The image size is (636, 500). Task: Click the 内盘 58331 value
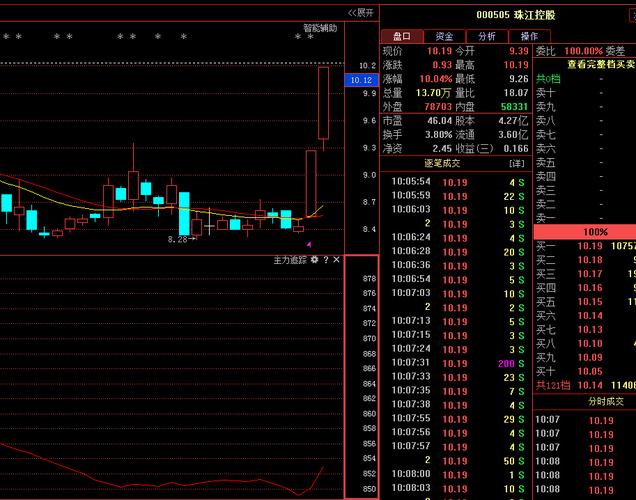tap(514, 107)
